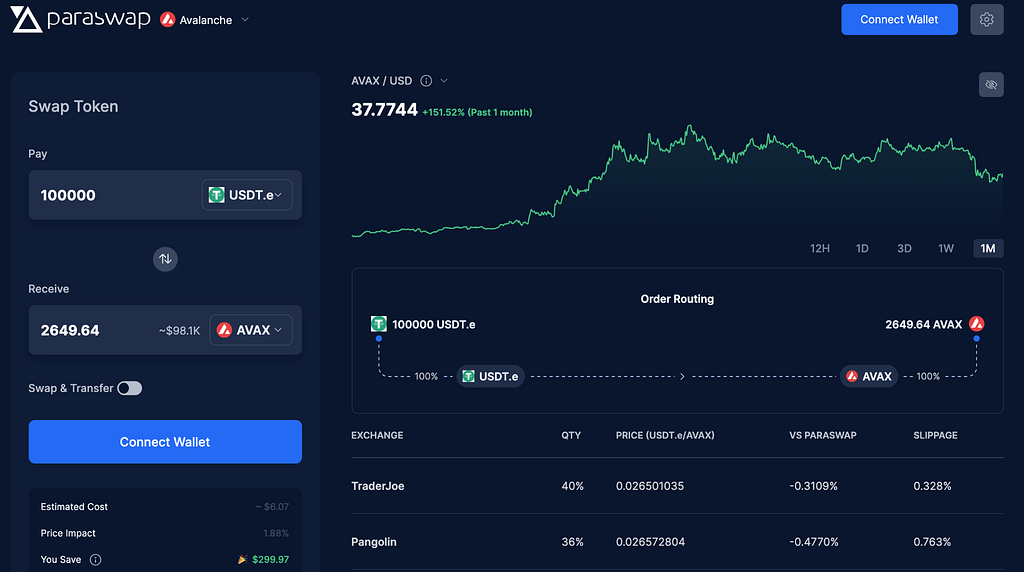Click the ParaSwap logo

[80, 19]
